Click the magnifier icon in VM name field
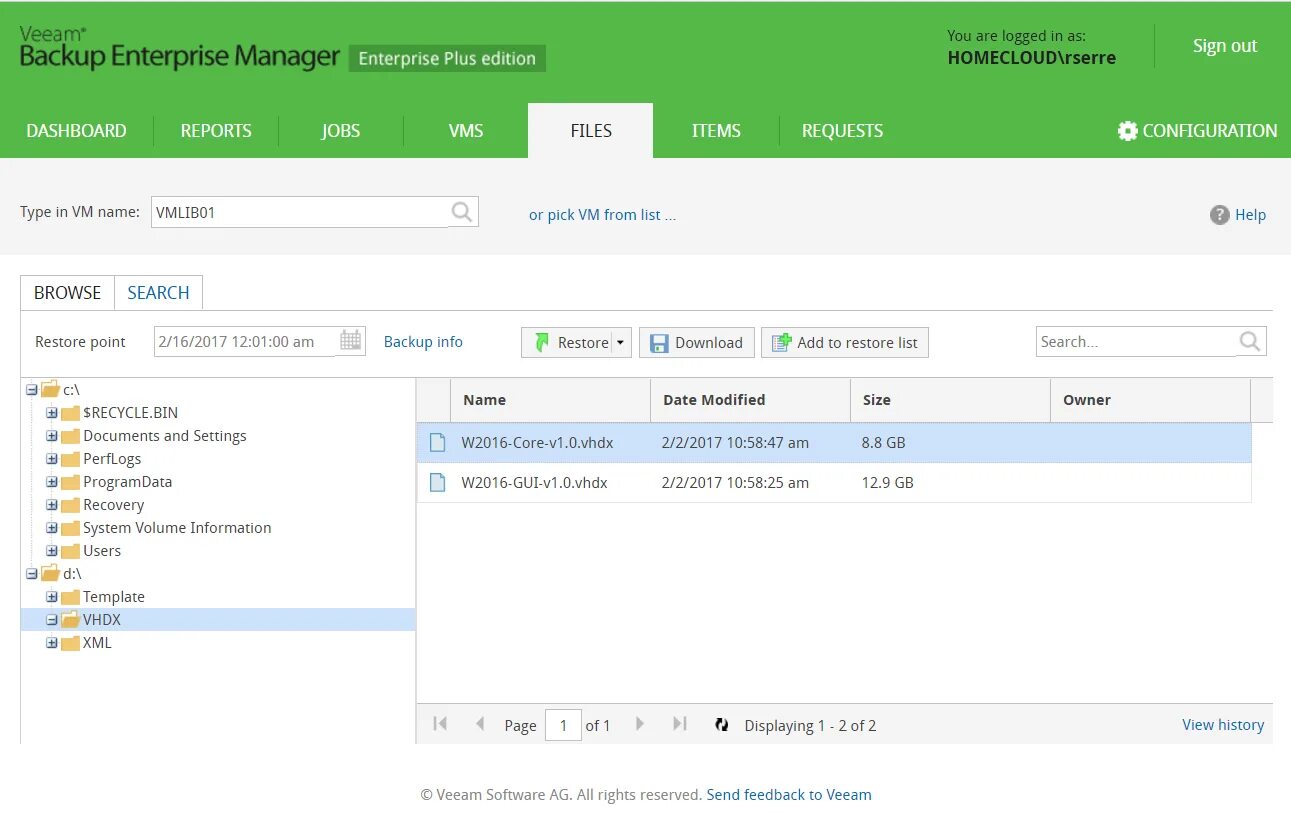 461,212
